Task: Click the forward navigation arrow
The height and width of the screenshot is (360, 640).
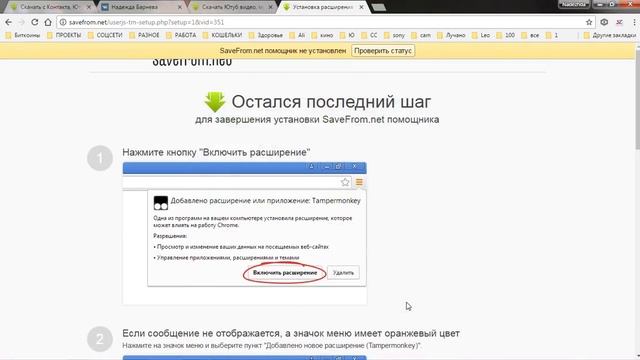Action: 22,22
